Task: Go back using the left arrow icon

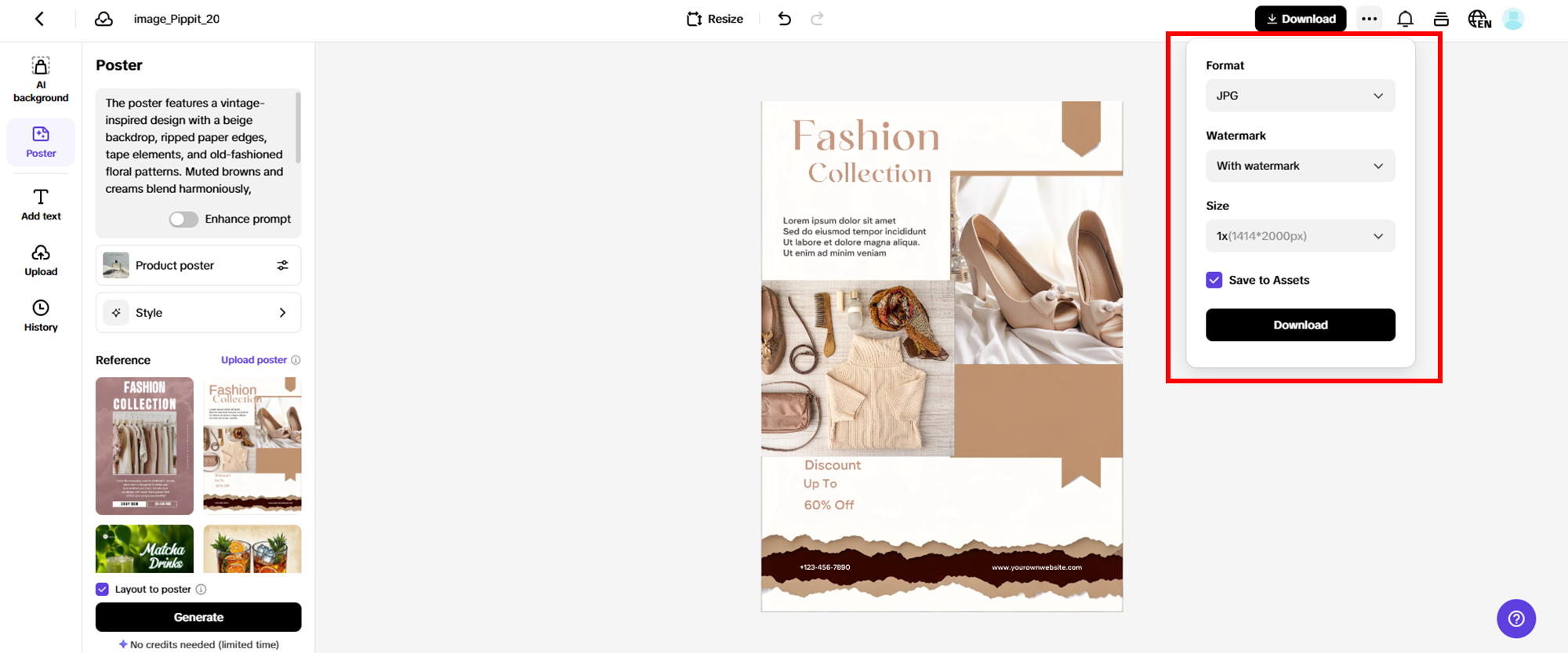Action: click(x=39, y=19)
